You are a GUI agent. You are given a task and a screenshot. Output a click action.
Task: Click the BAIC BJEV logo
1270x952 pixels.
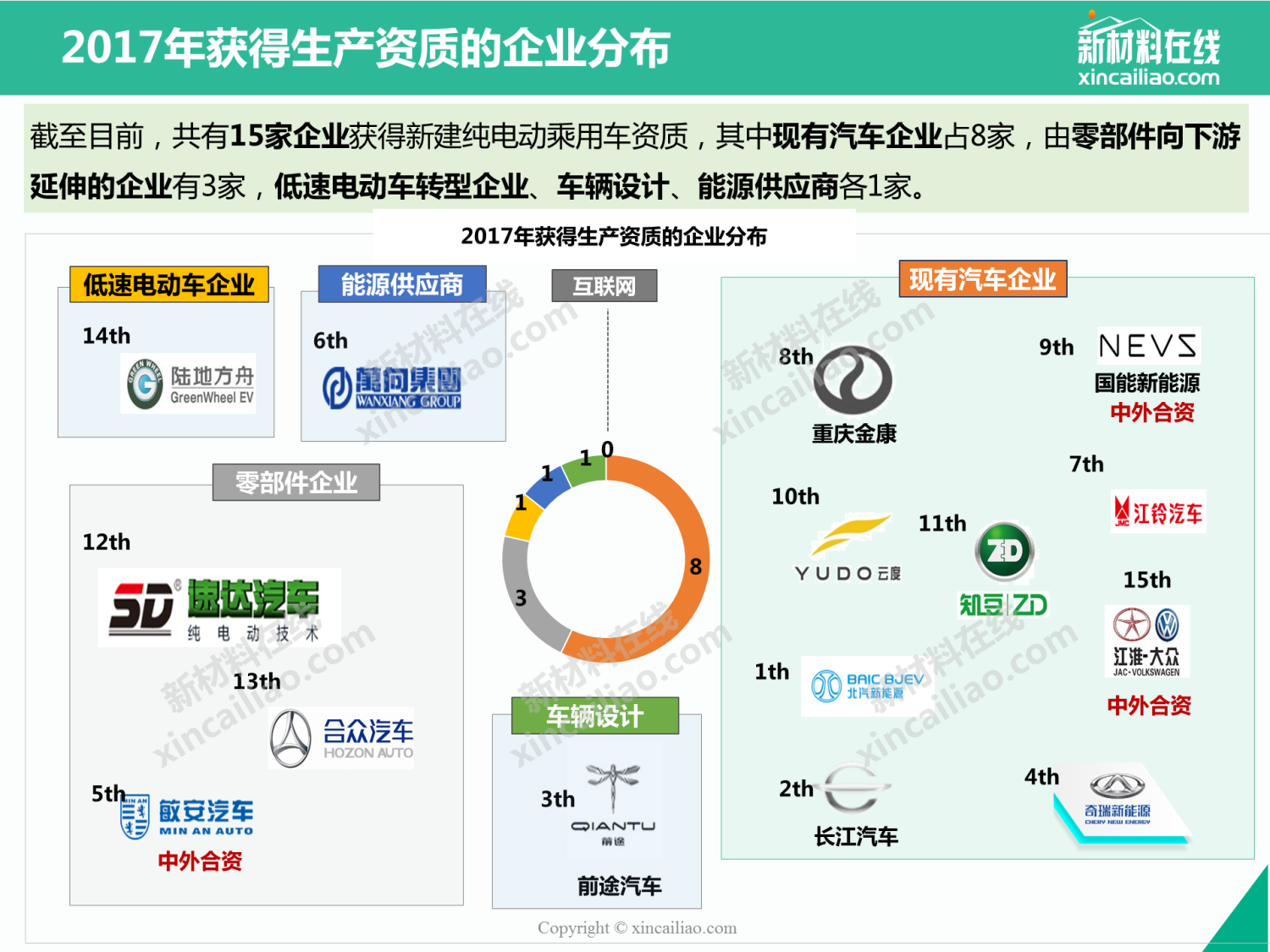click(868, 686)
